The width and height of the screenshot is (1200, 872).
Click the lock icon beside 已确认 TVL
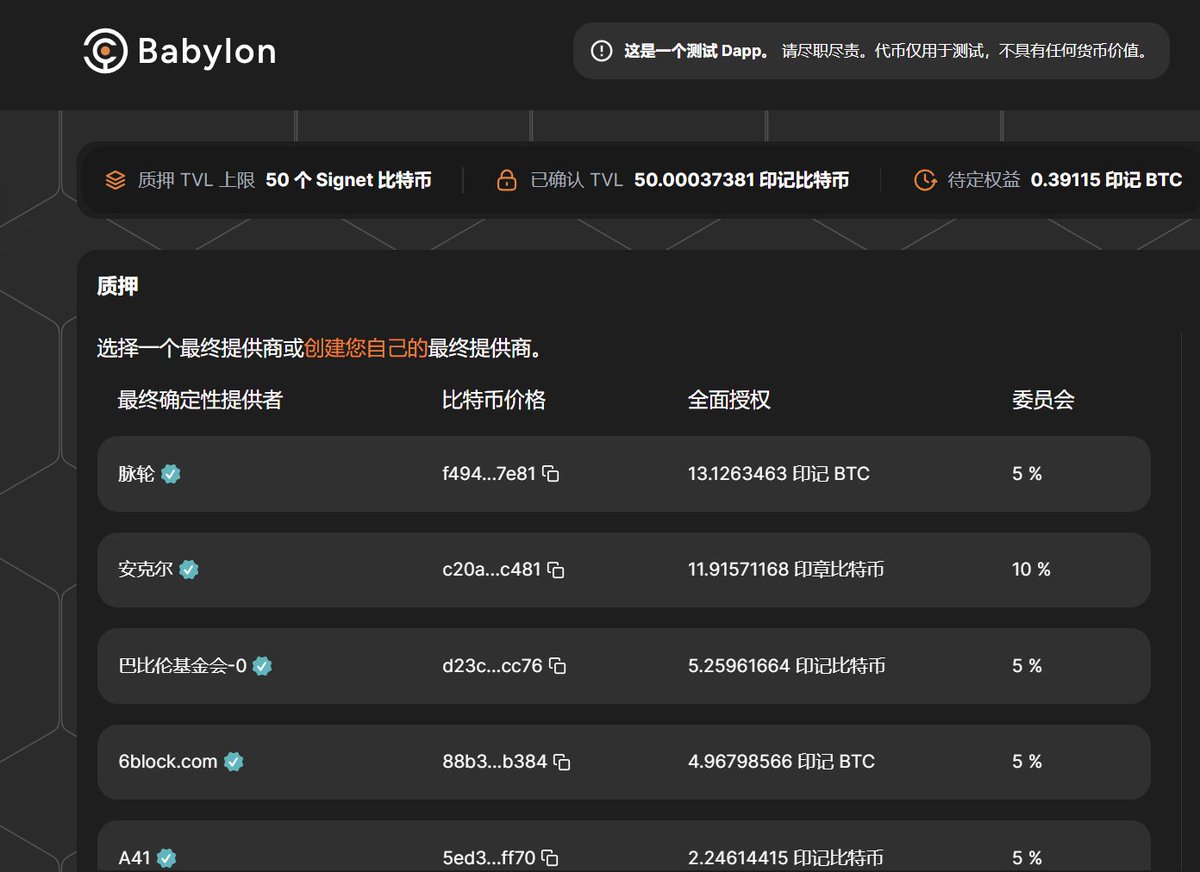pyautogui.click(x=507, y=180)
